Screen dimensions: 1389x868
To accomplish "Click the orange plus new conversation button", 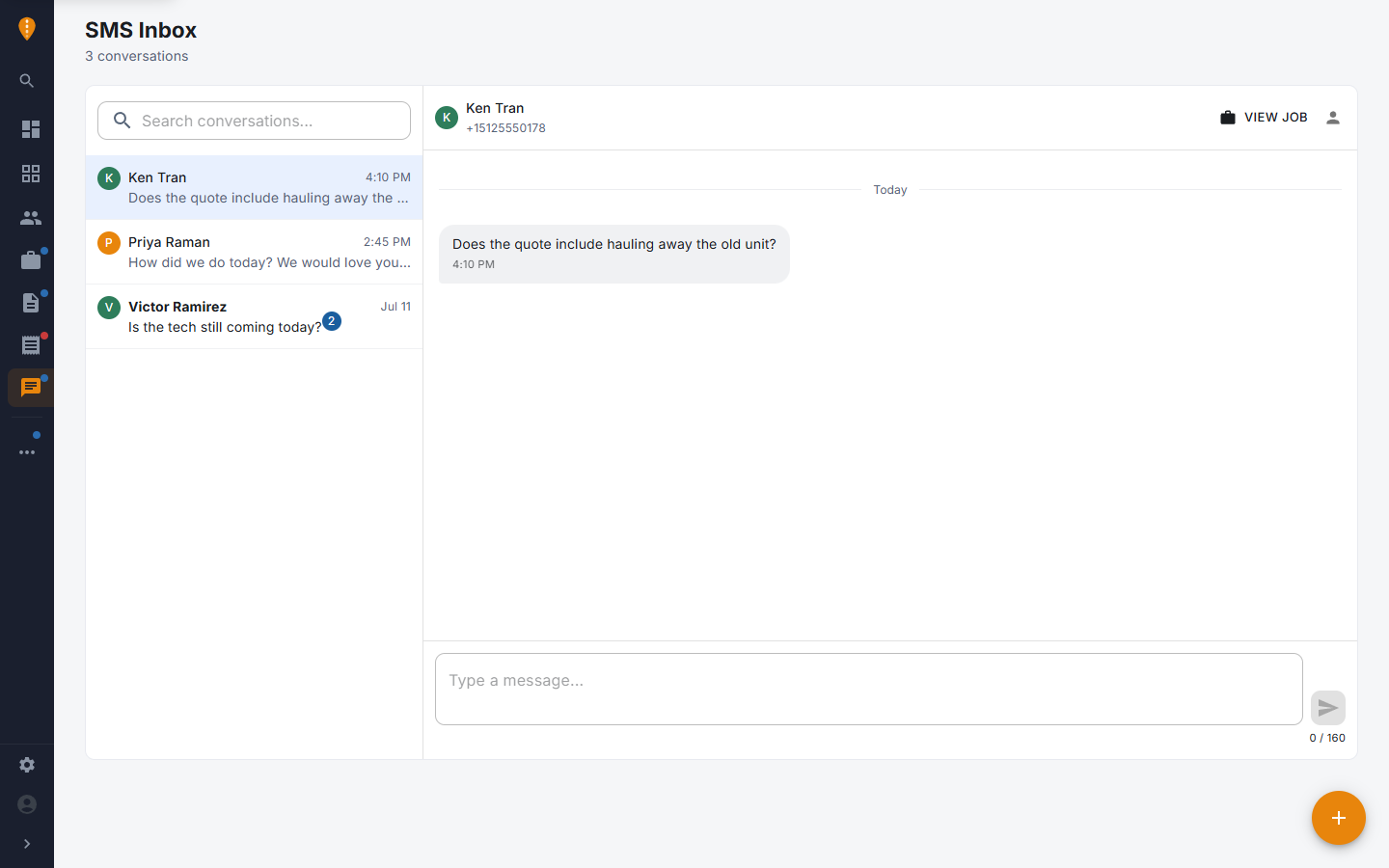I will (x=1339, y=818).
